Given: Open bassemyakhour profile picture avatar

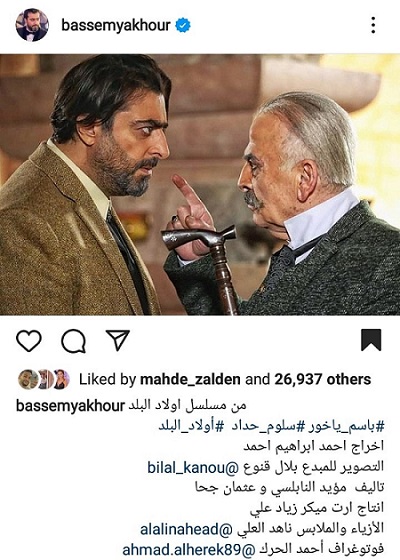Looking at the screenshot, I should (x=32, y=25).
